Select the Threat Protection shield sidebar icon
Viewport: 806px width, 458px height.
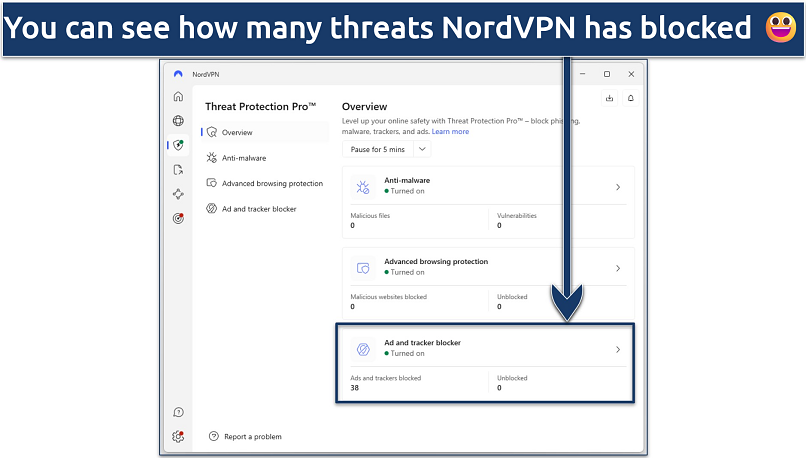[x=178, y=145]
